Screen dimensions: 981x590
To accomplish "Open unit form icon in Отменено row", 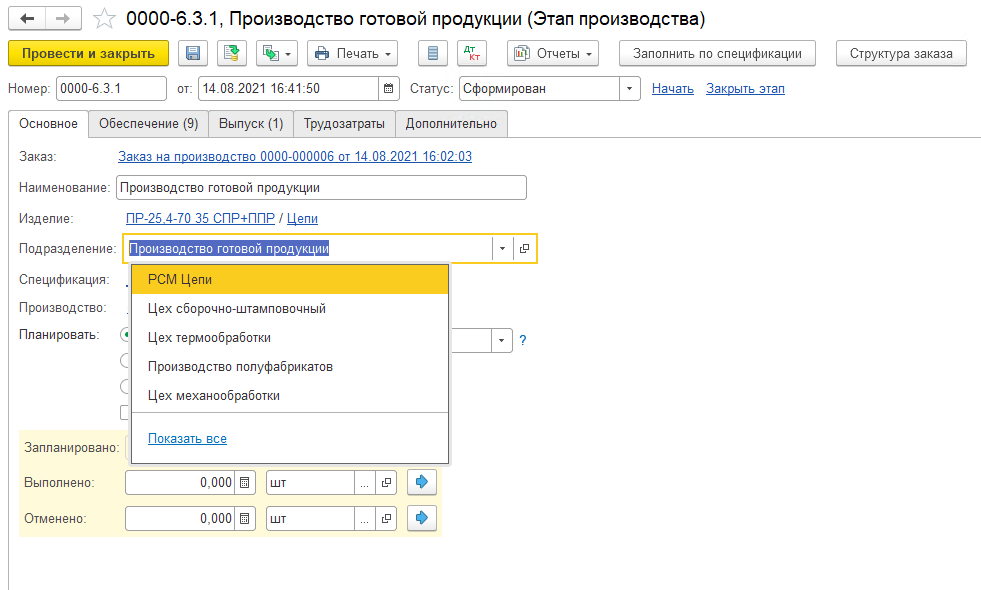I will (x=386, y=518).
